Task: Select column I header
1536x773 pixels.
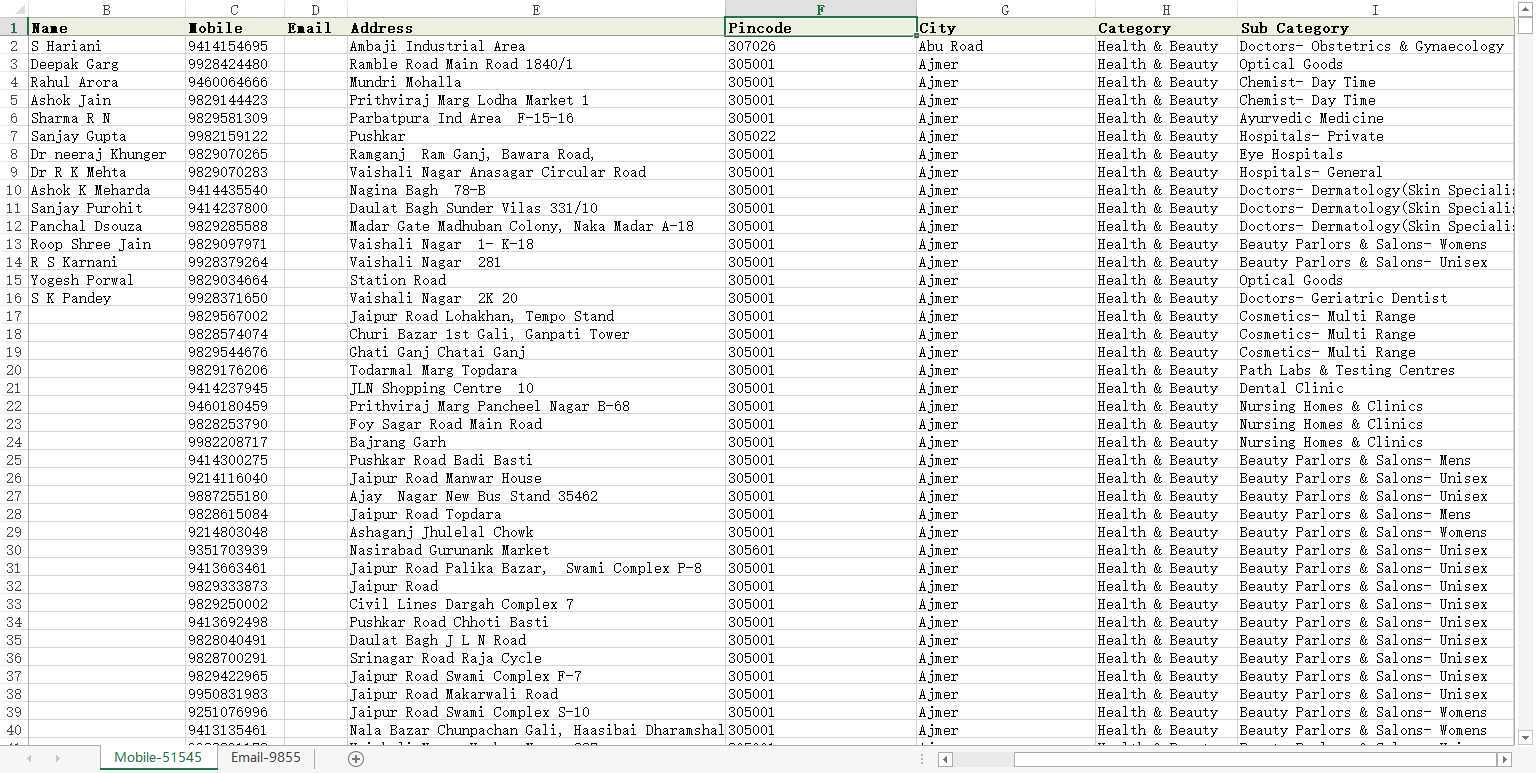Action: click(1375, 10)
